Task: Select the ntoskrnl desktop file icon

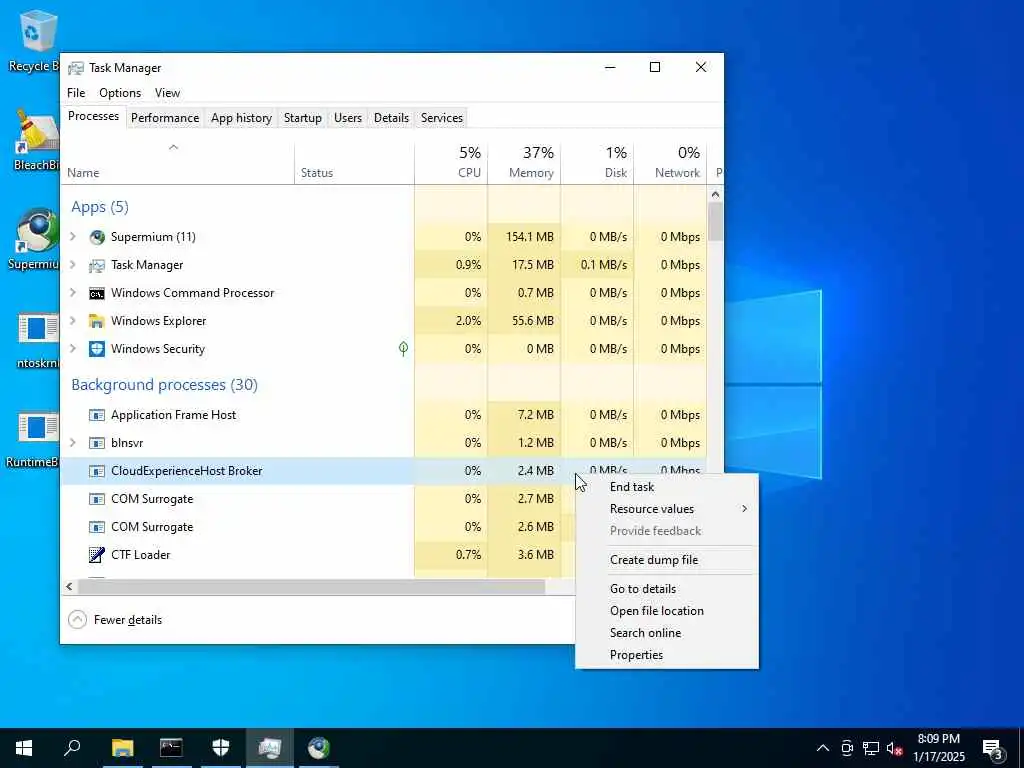Action: (37, 340)
